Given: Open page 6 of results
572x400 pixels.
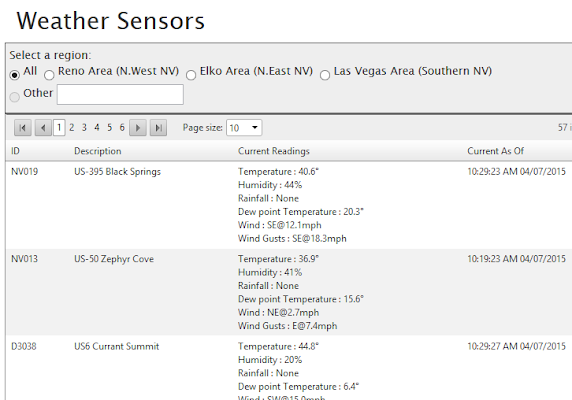Looking at the screenshot, I should click(122, 128).
